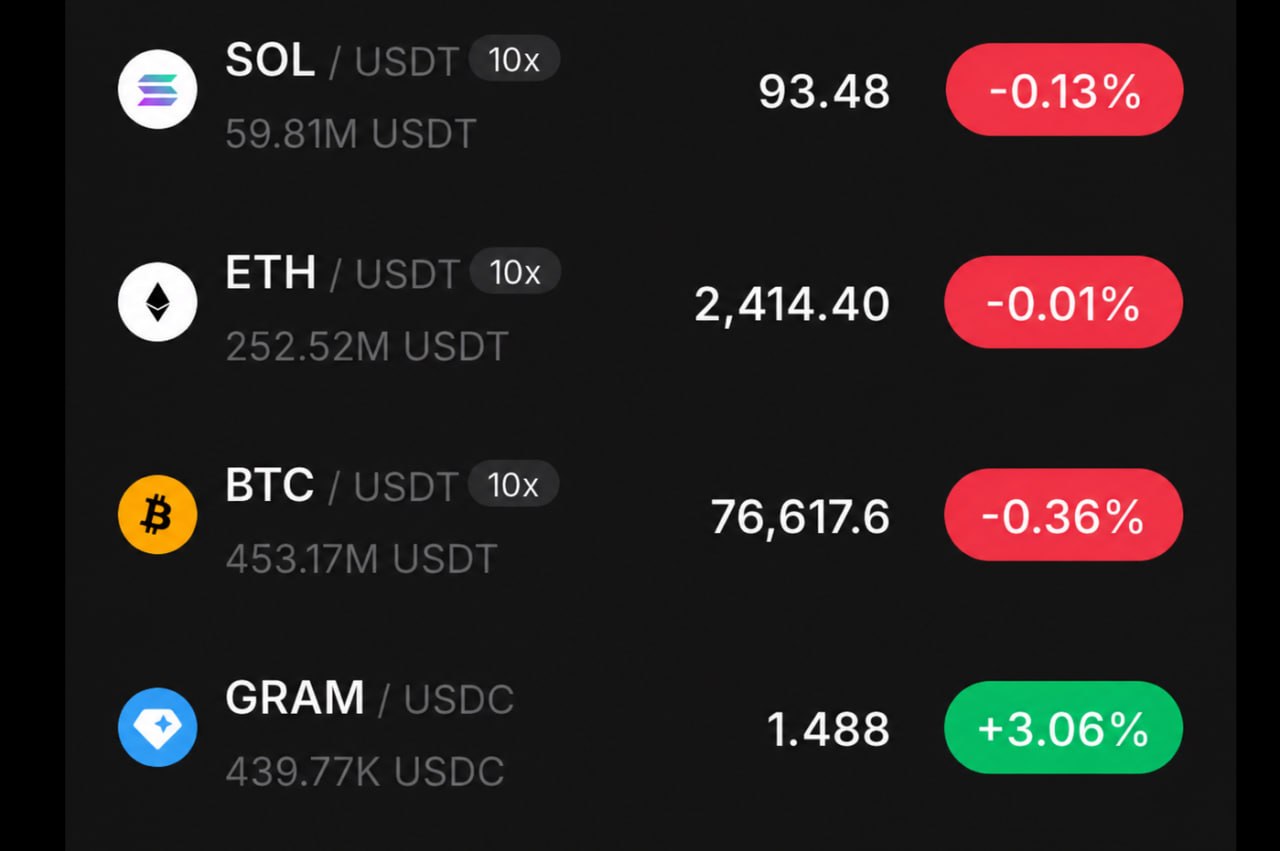Open the GRAM / USDC pair name
Image resolution: width=1280 pixels, height=851 pixels.
(369, 699)
